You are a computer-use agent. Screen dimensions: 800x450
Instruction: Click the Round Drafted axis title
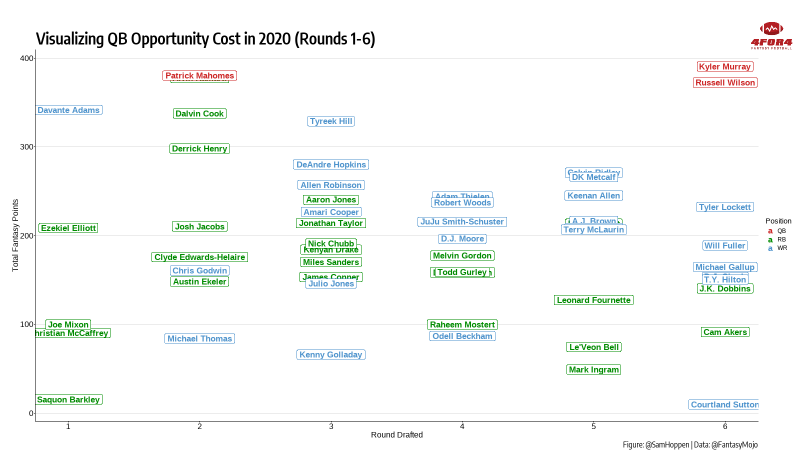[x=397, y=435]
